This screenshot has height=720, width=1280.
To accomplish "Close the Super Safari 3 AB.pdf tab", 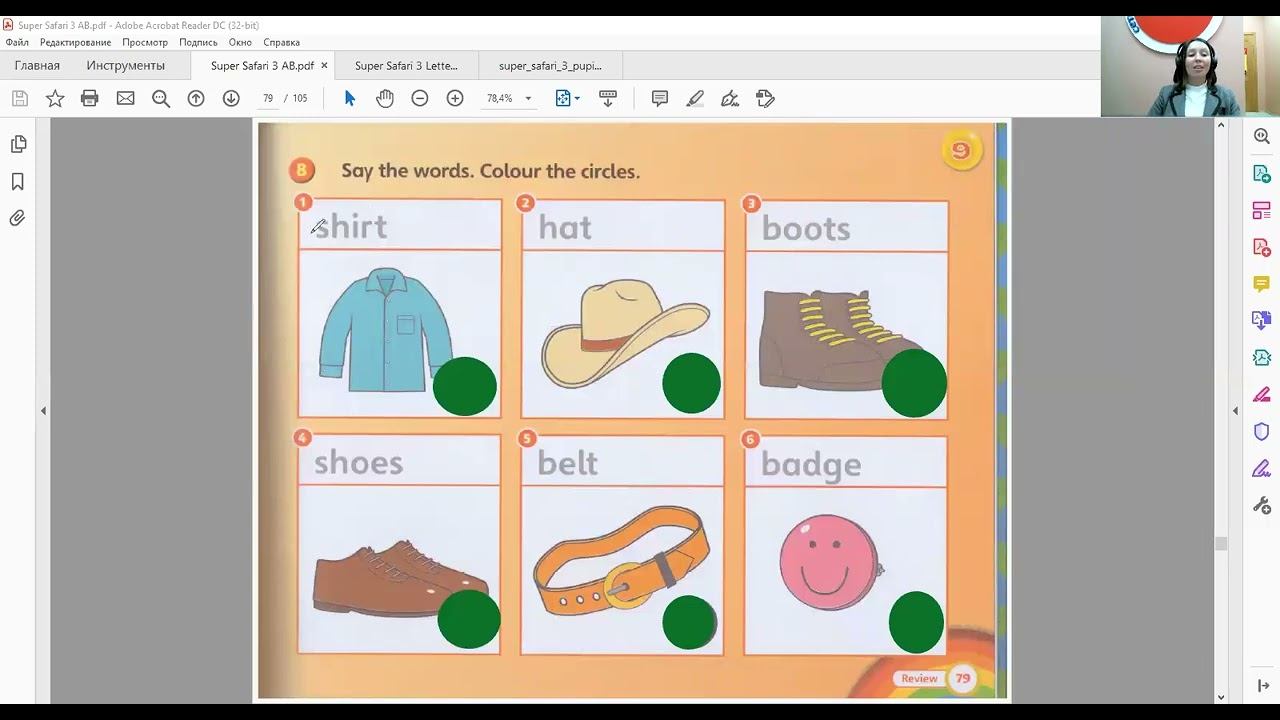I will click(324, 66).
